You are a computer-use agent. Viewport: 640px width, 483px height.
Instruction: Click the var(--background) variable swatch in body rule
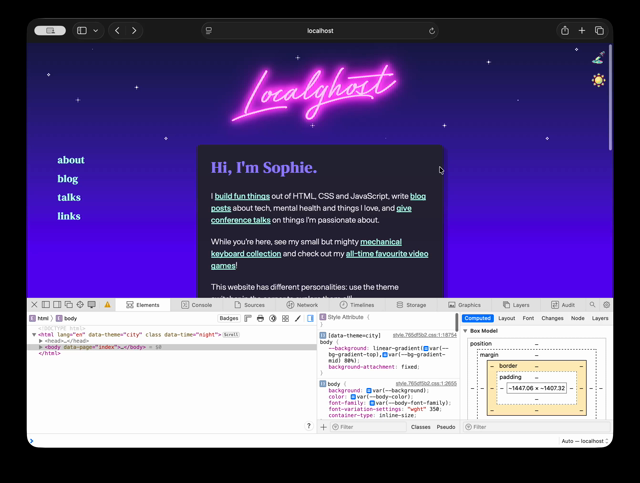click(x=369, y=391)
